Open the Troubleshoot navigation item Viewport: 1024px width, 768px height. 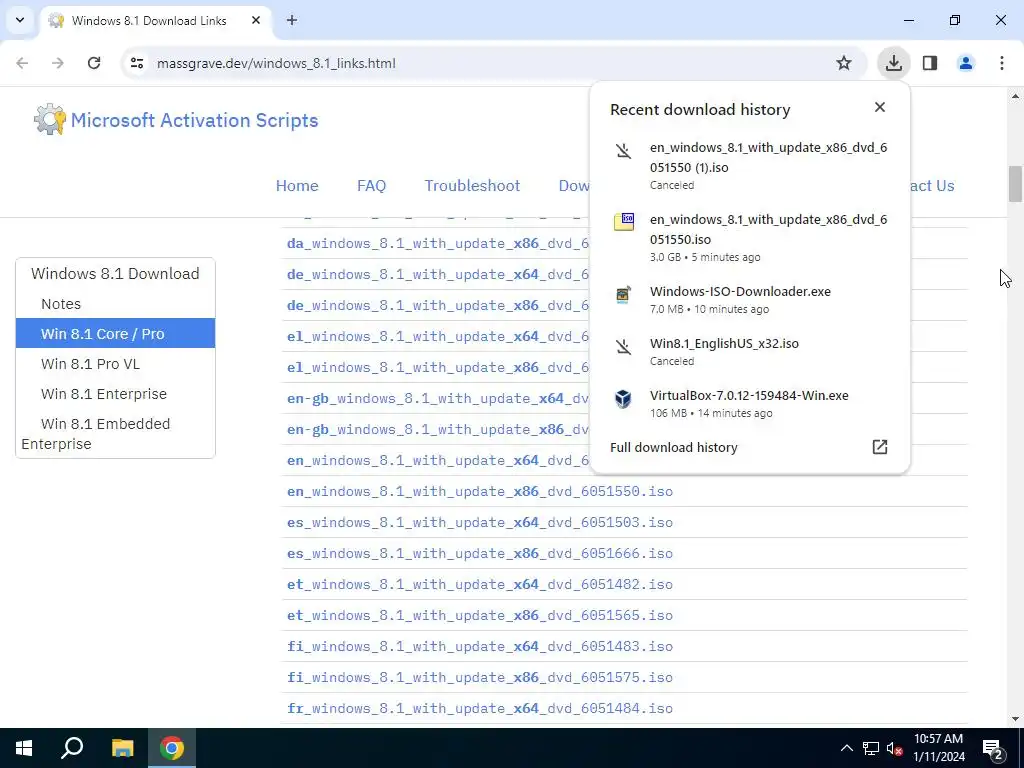[x=472, y=185]
